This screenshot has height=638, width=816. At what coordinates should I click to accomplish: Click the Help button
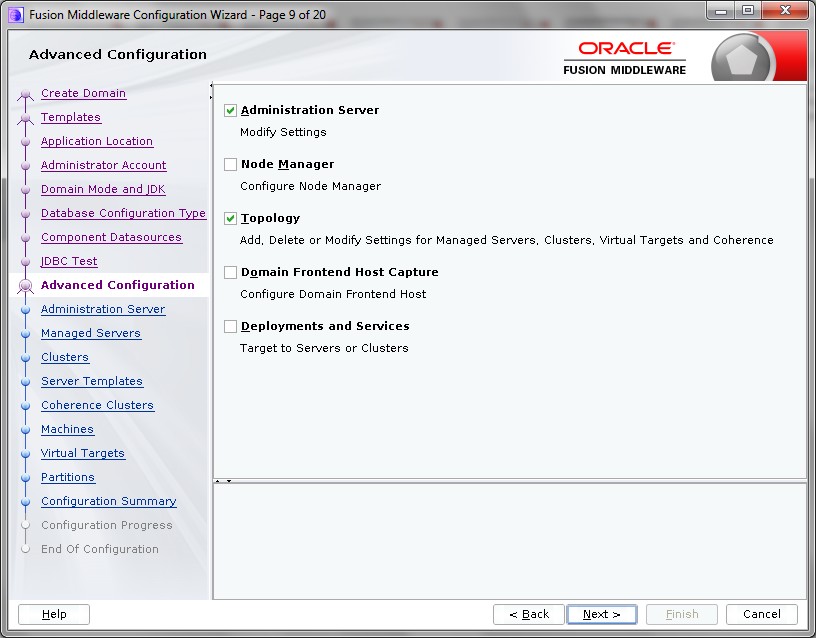tap(54, 614)
